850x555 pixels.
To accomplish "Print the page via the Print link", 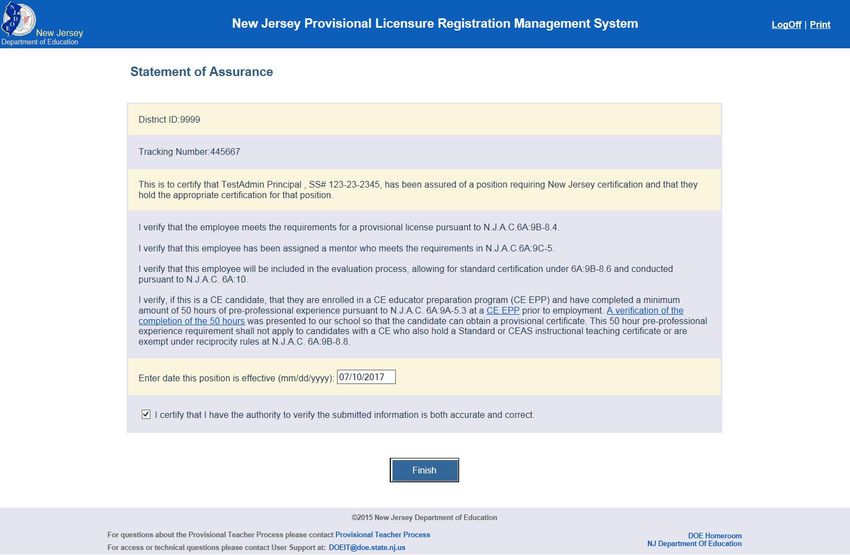I will 820,25.
